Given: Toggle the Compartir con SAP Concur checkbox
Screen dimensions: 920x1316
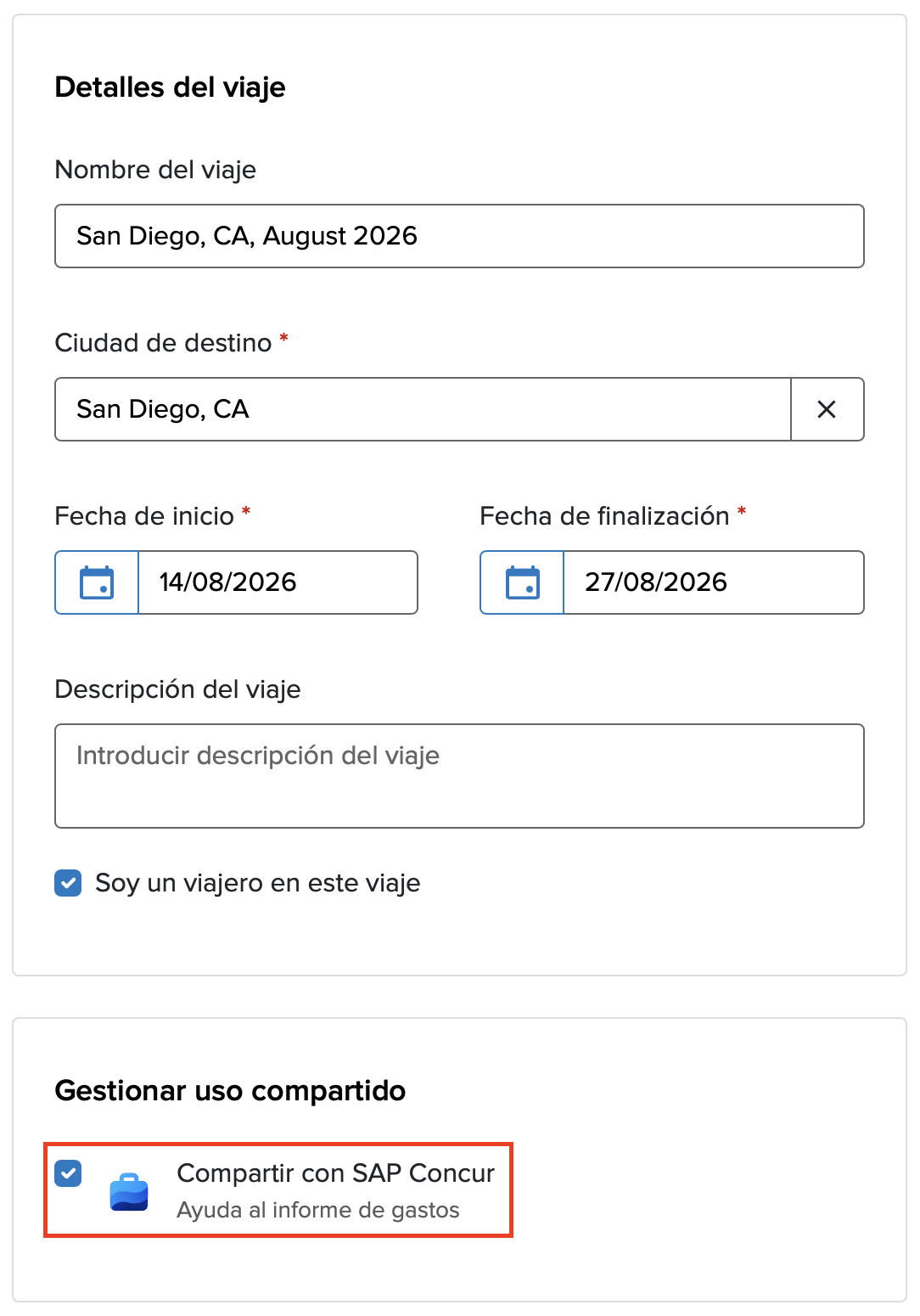Looking at the screenshot, I should (x=68, y=1173).
